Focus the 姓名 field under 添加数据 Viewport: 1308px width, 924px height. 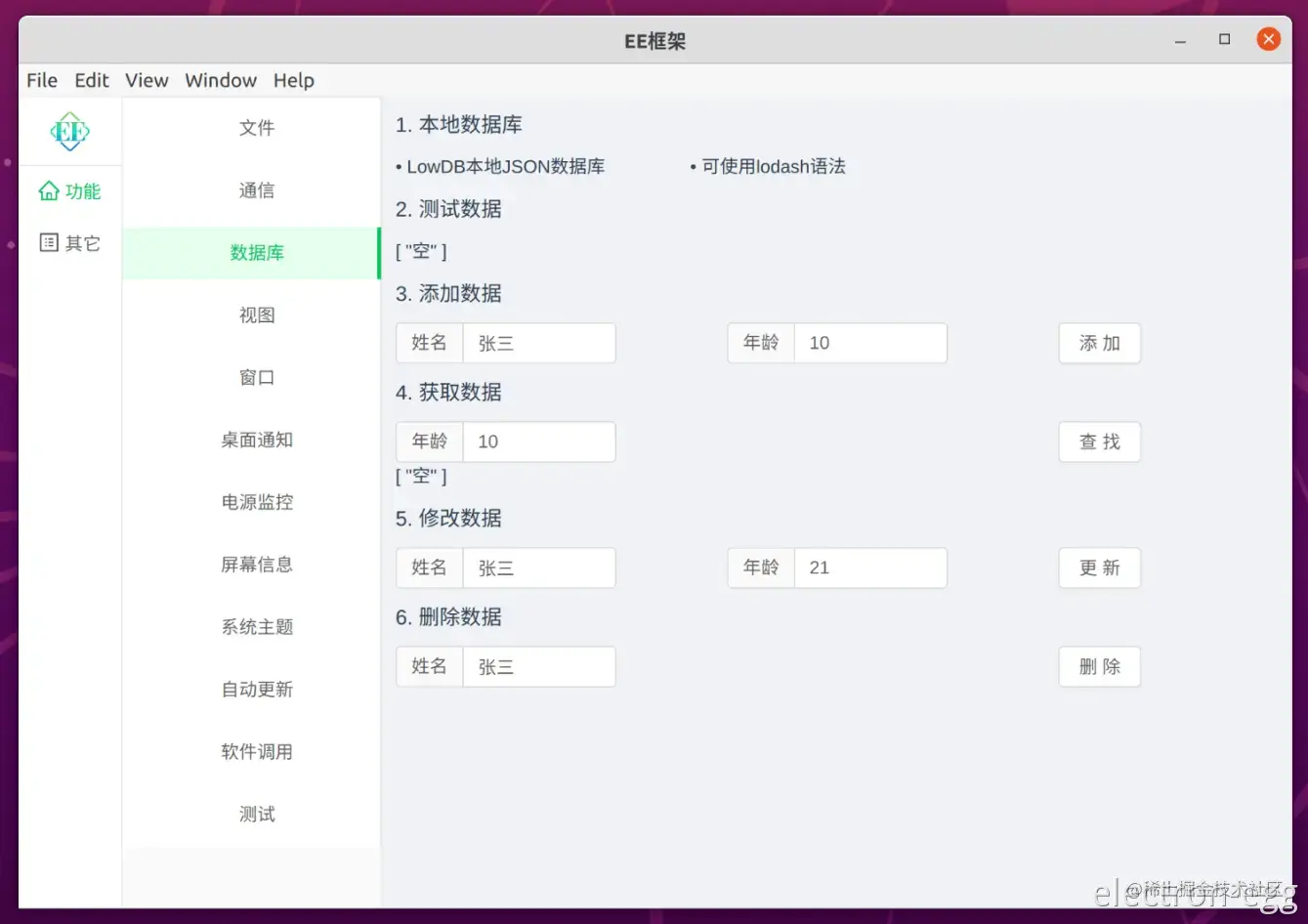tap(539, 343)
